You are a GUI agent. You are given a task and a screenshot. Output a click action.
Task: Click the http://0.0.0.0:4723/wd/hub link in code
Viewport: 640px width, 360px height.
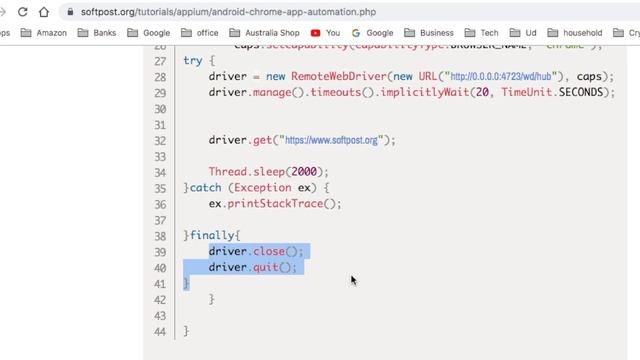click(501, 76)
